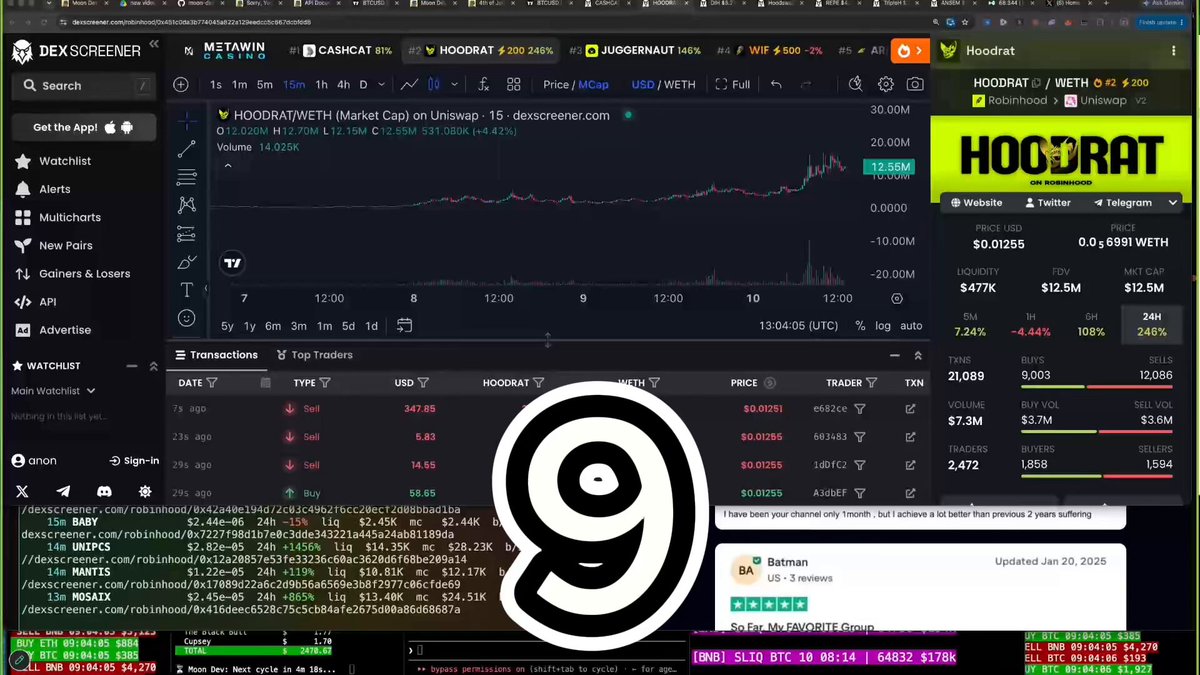
Task: Undo the last chart action
Action: pos(776,85)
